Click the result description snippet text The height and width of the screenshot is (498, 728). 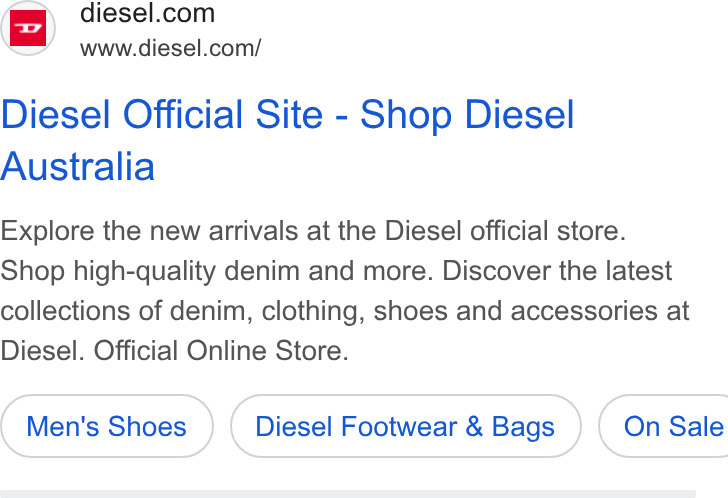pos(345,291)
